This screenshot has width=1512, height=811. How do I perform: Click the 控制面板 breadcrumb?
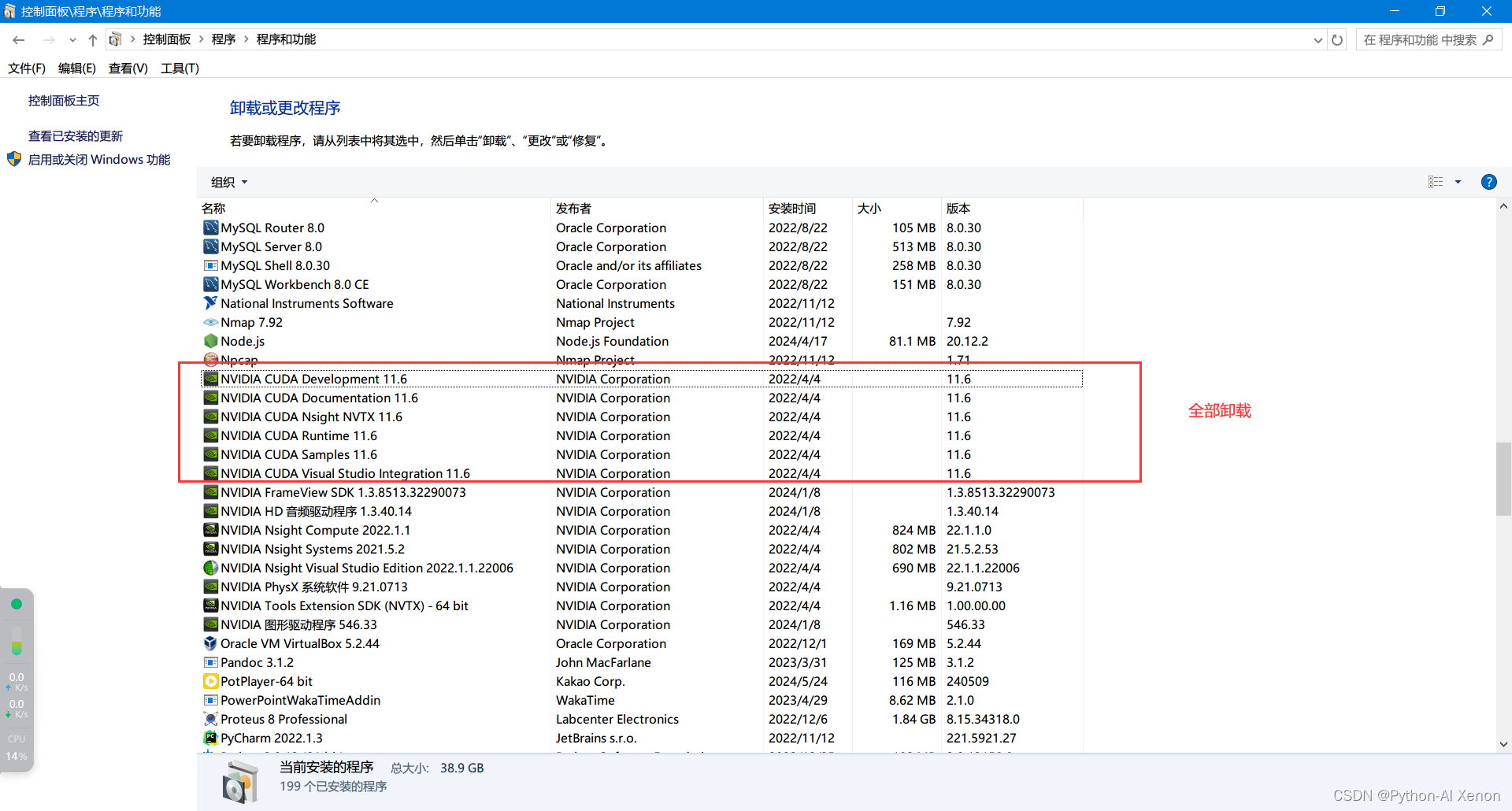click(x=167, y=39)
